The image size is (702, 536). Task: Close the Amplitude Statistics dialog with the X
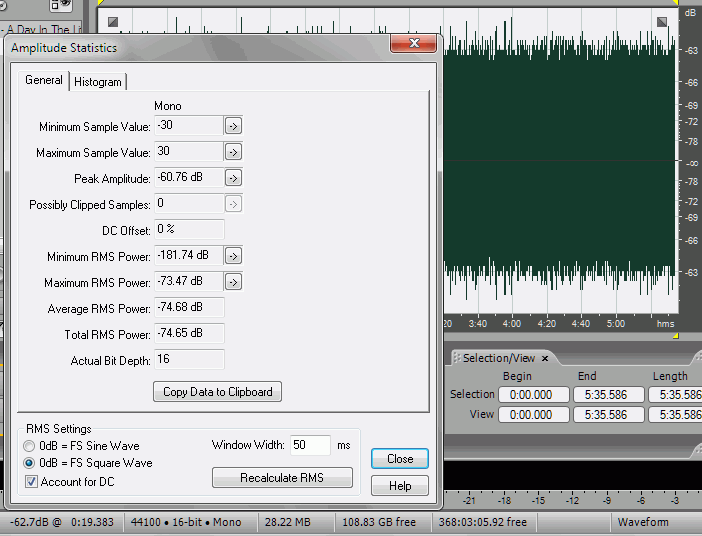click(x=414, y=43)
